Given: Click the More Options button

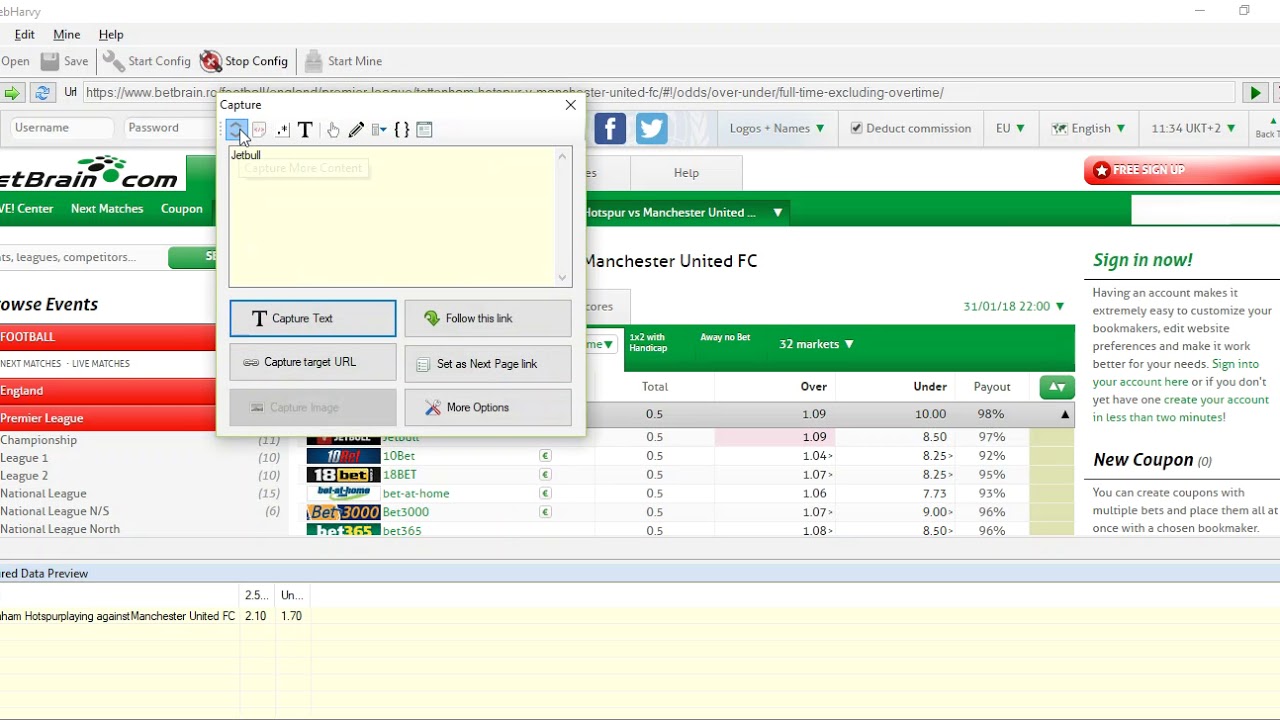Looking at the screenshot, I should (488, 407).
